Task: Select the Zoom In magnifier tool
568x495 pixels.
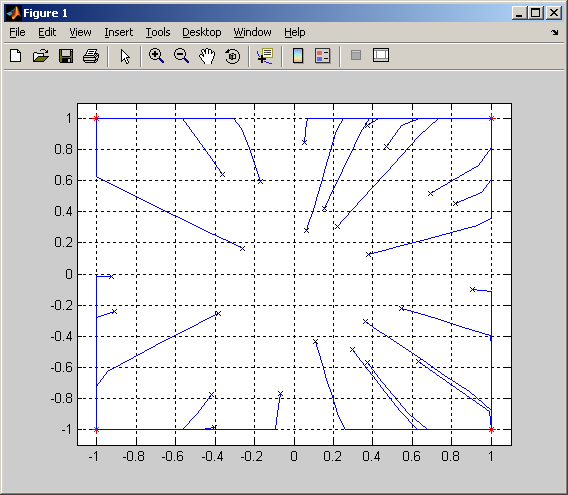Action: pyautogui.click(x=156, y=56)
